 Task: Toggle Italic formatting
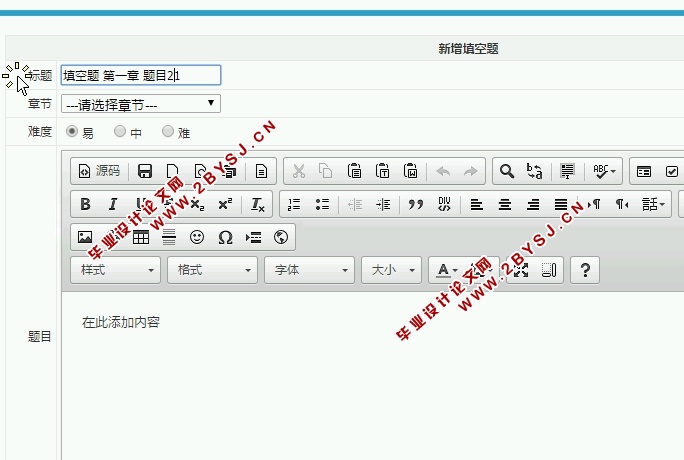pos(113,204)
